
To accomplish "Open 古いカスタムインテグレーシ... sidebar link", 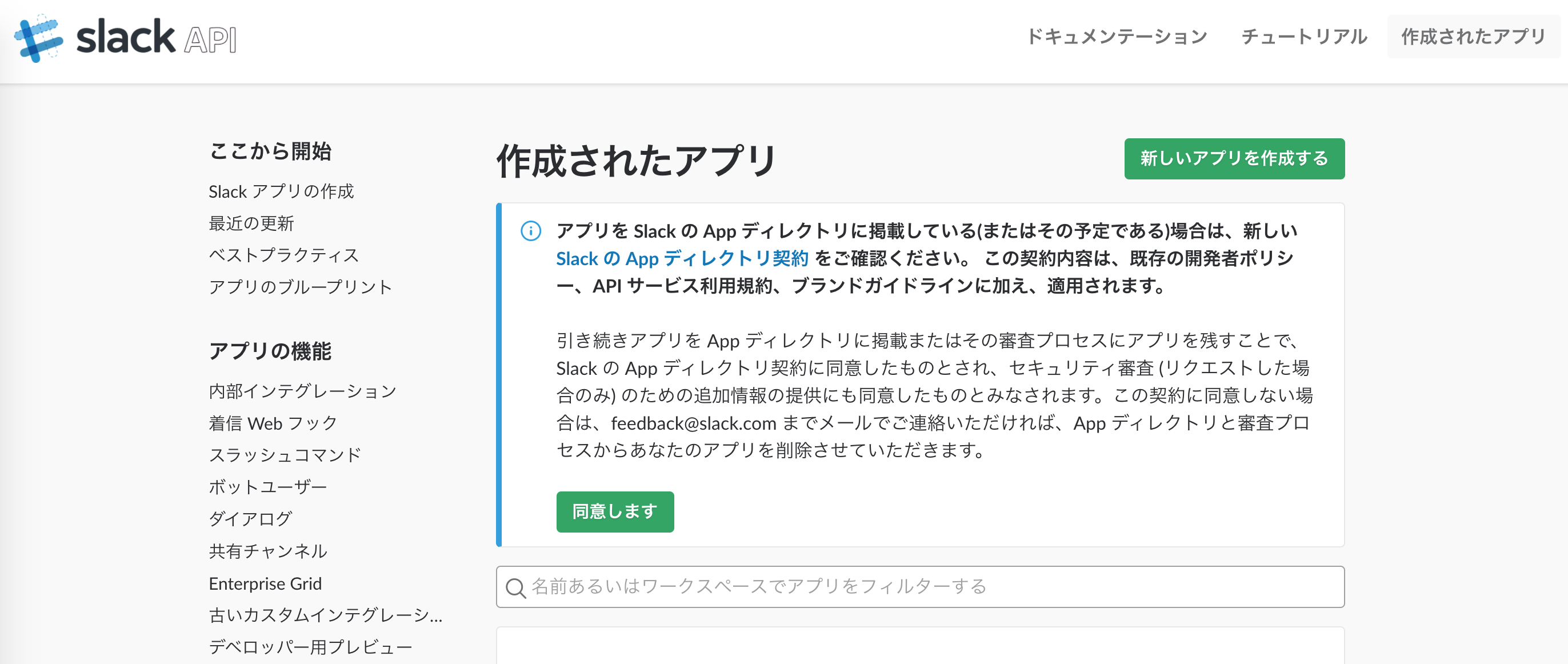I will click(x=326, y=615).
